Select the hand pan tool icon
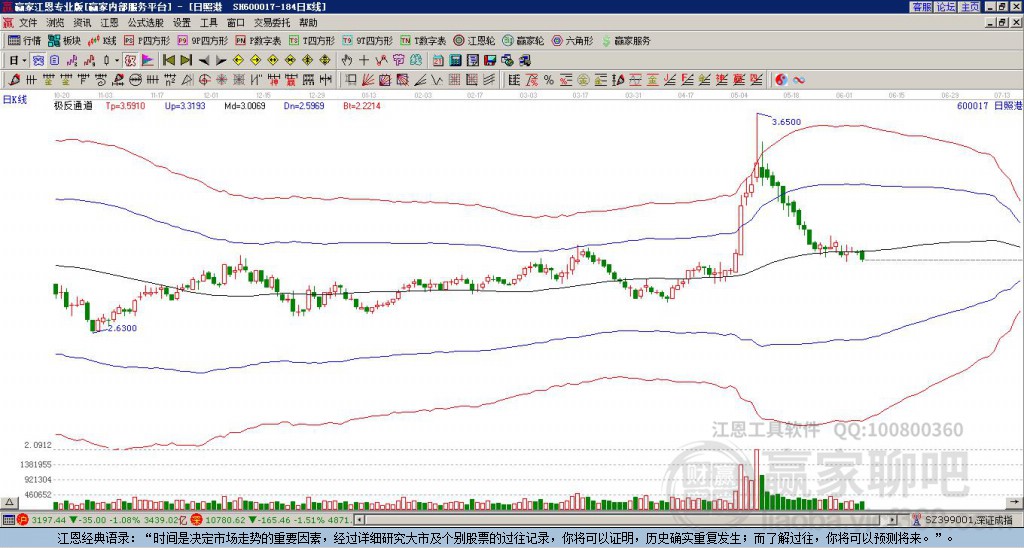 [347, 61]
